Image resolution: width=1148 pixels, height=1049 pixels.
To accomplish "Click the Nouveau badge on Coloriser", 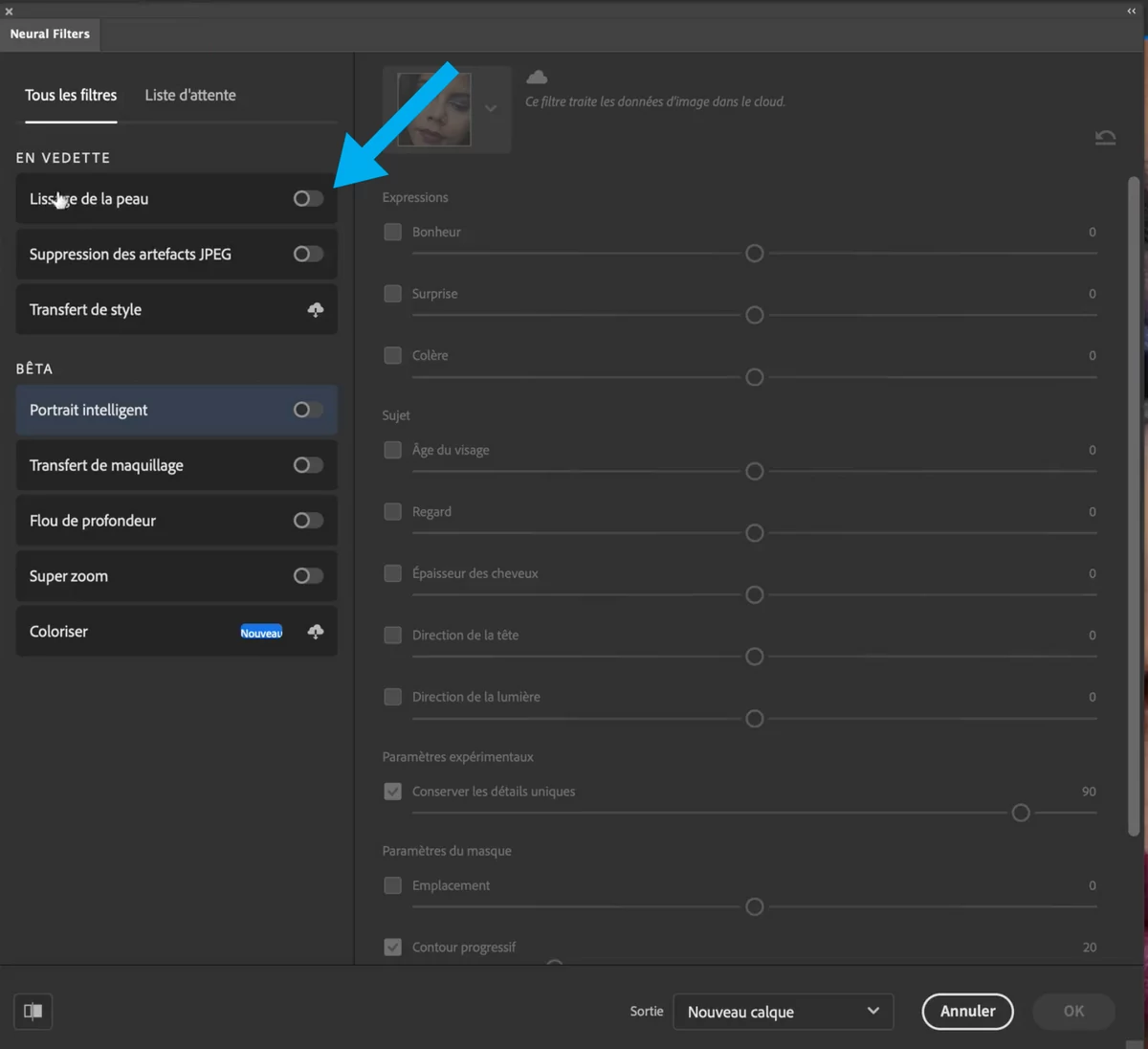I will pyautogui.click(x=261, y=632).
